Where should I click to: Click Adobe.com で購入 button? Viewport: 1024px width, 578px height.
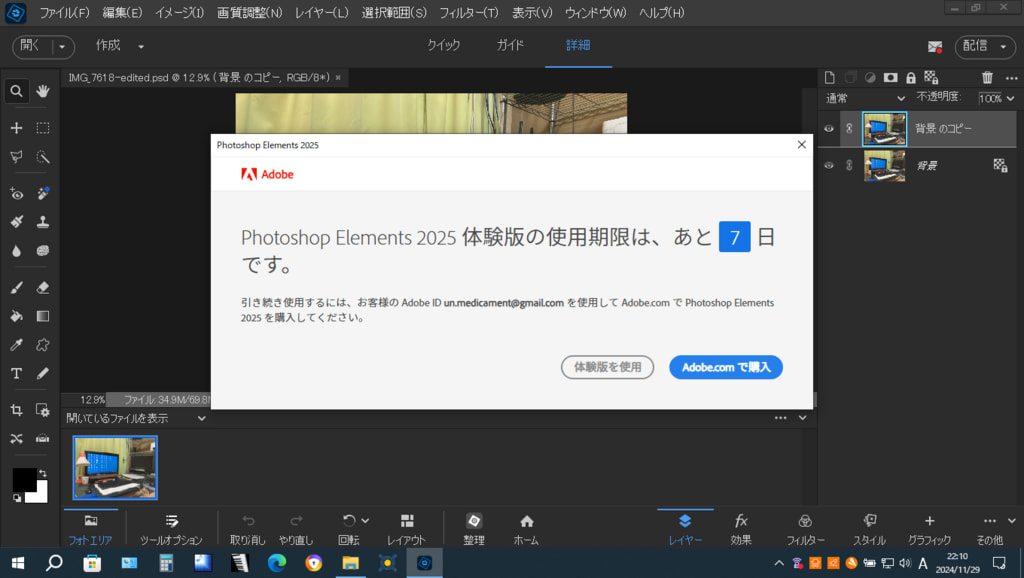pyautogui.click(x=726, y=367)
